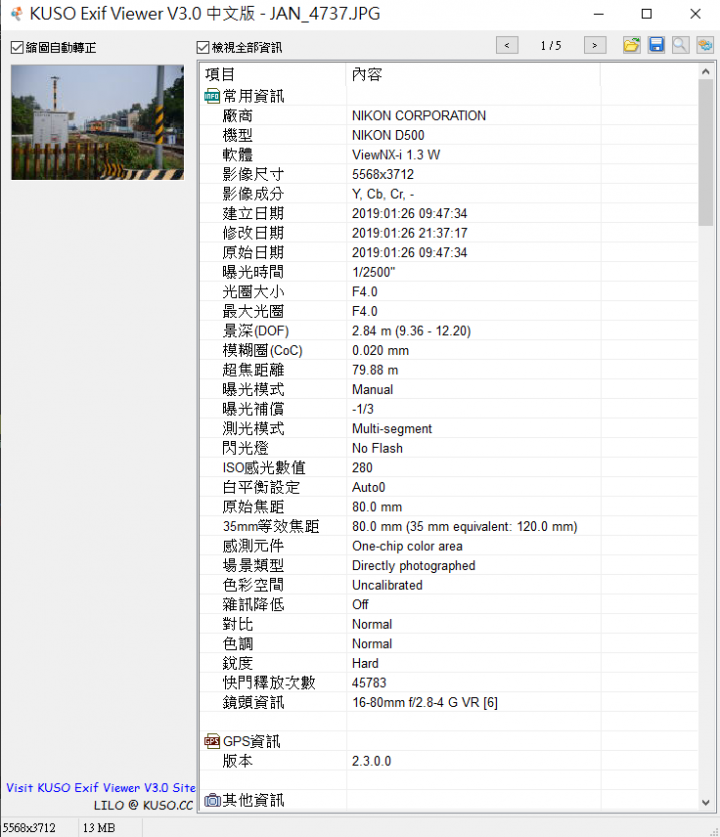Screen dimensions: 720x837
Task: Click the scroll down arrow of the list
Action: point(706,802)
